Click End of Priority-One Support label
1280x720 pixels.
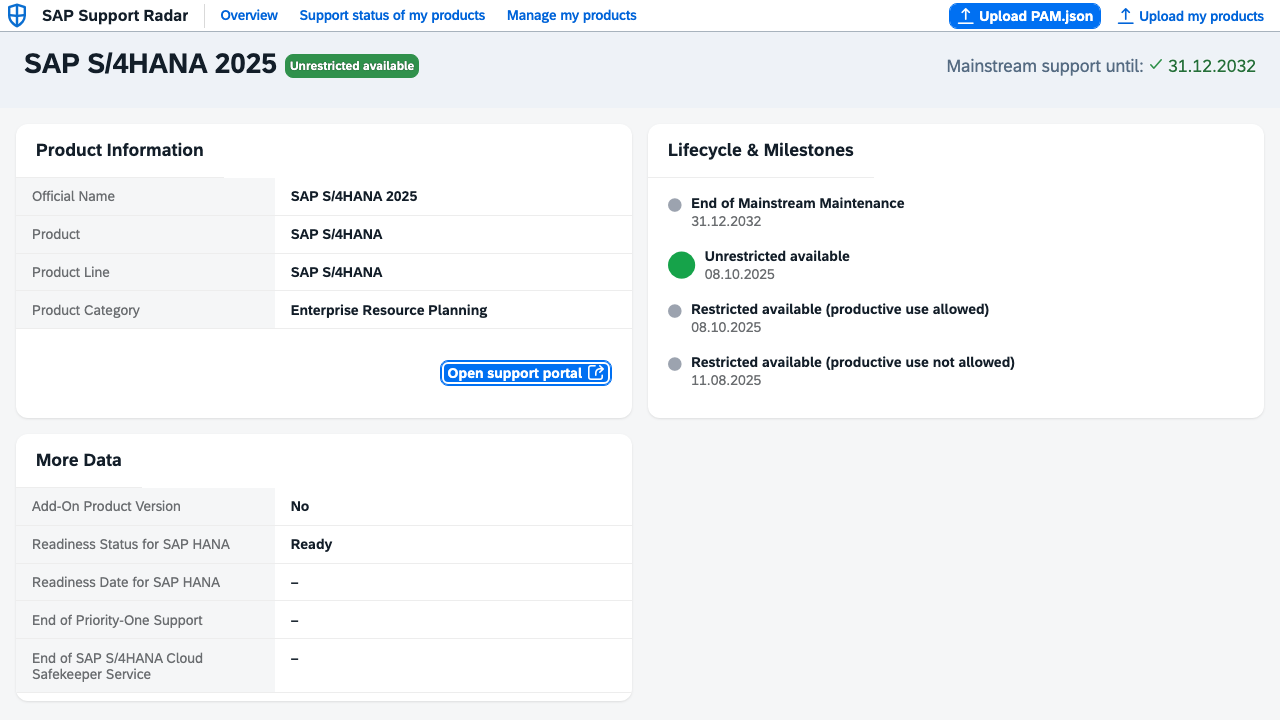pos(117,620)
